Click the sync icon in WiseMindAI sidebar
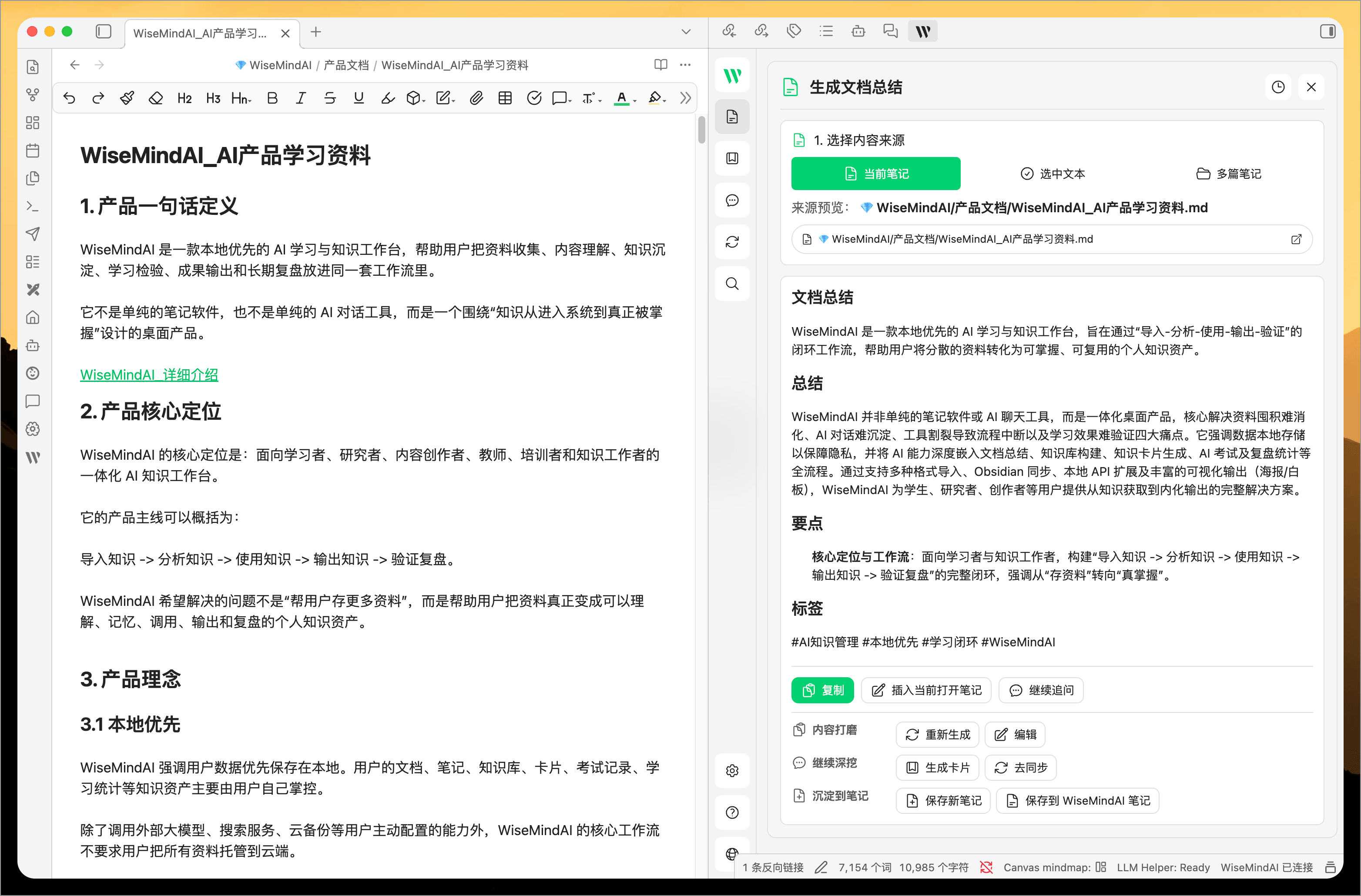 coord(732,242)
